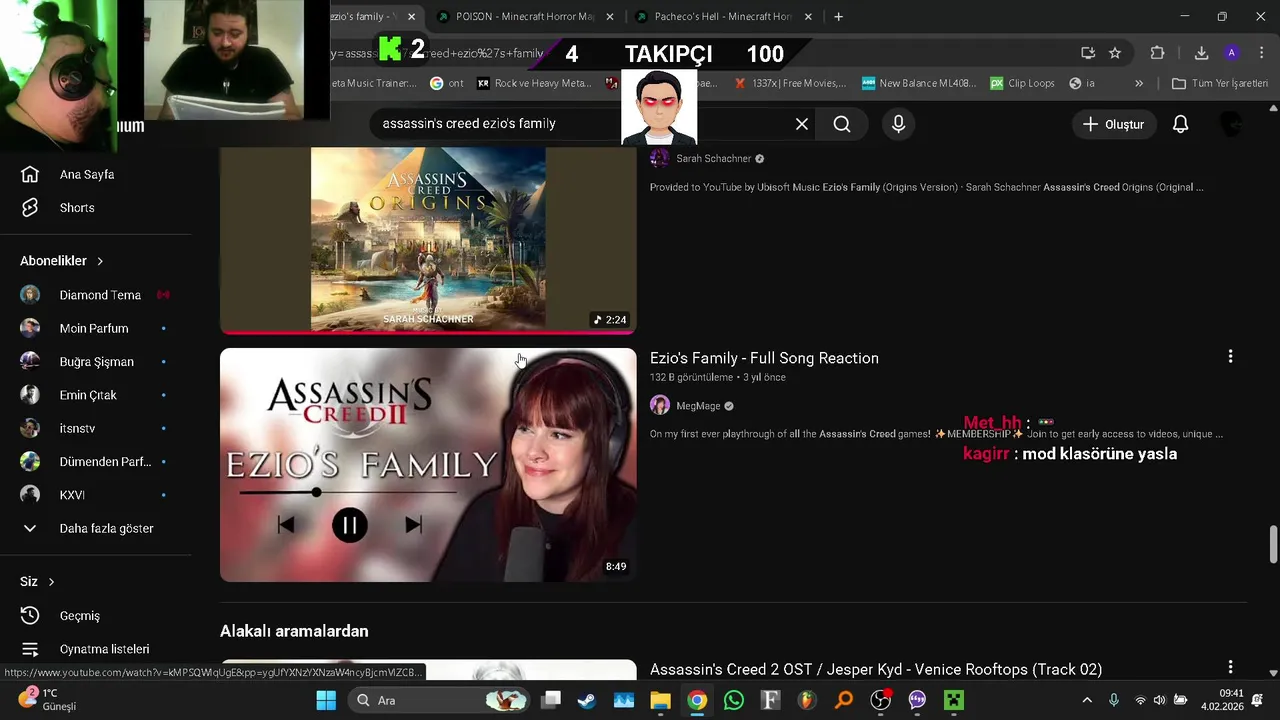Image resolution: width=1280 pixels, height=720 pixels.
Task: Open the Clip Loops bookmark
Action: 1022,83
